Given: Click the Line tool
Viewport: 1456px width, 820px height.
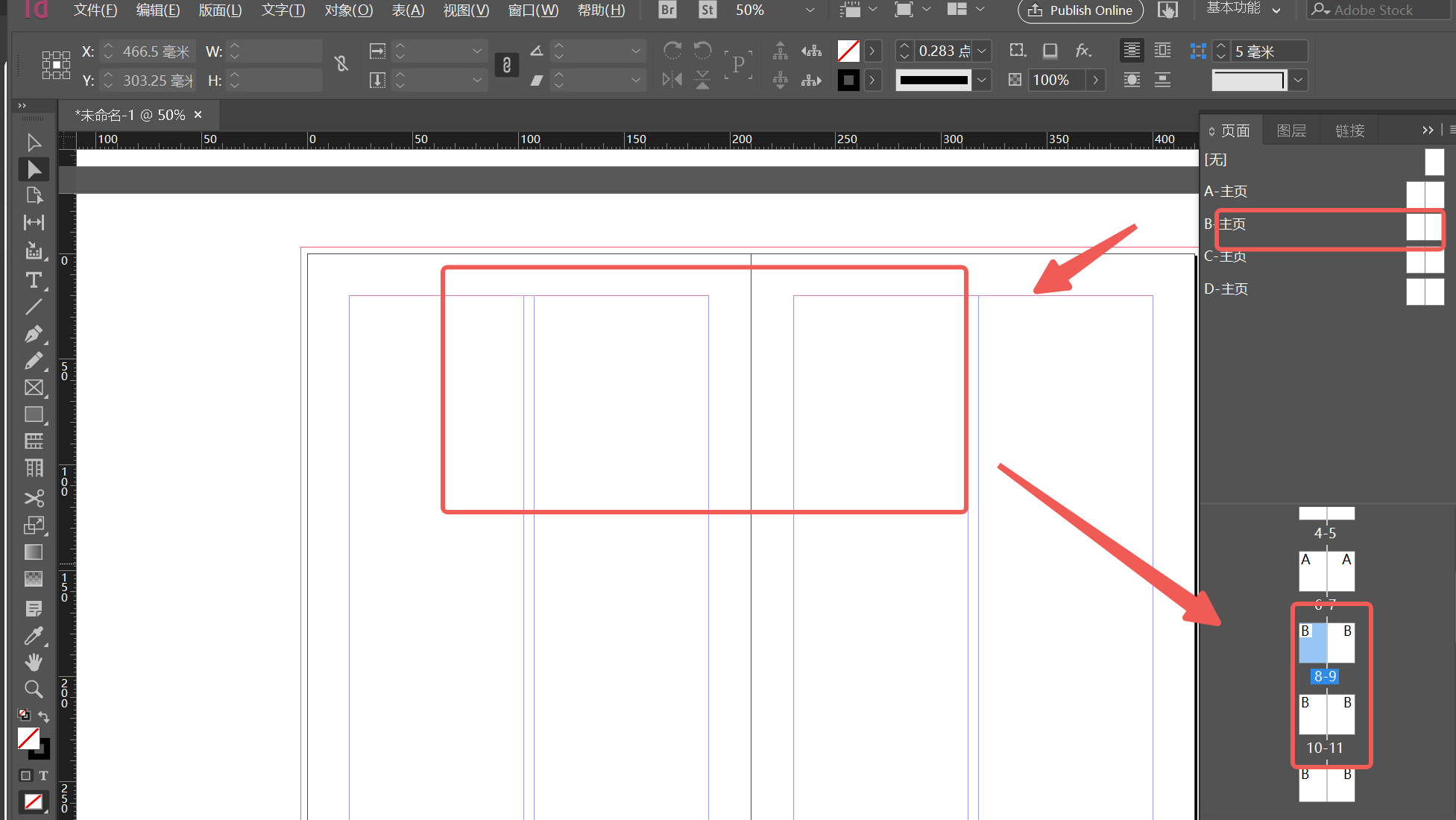Looking at the screenshot, I should [x=34, y=307].
